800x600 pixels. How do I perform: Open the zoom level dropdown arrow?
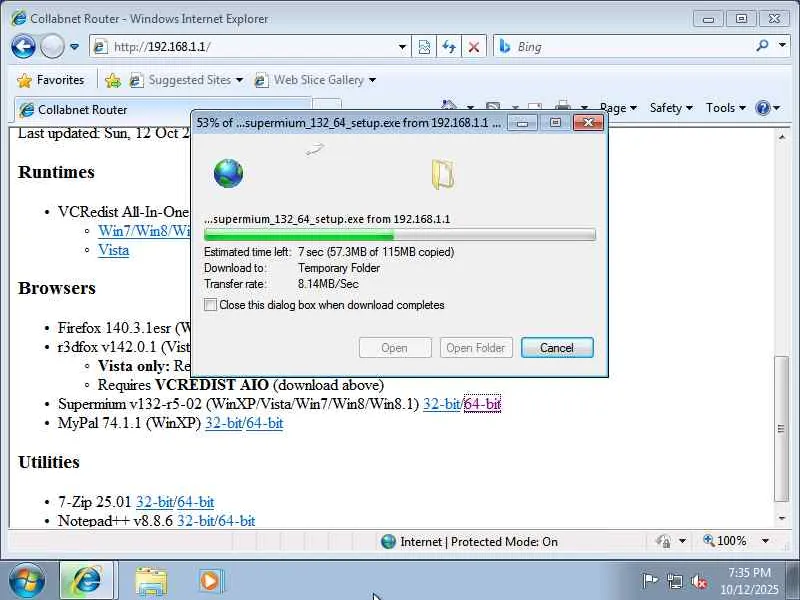765,541
